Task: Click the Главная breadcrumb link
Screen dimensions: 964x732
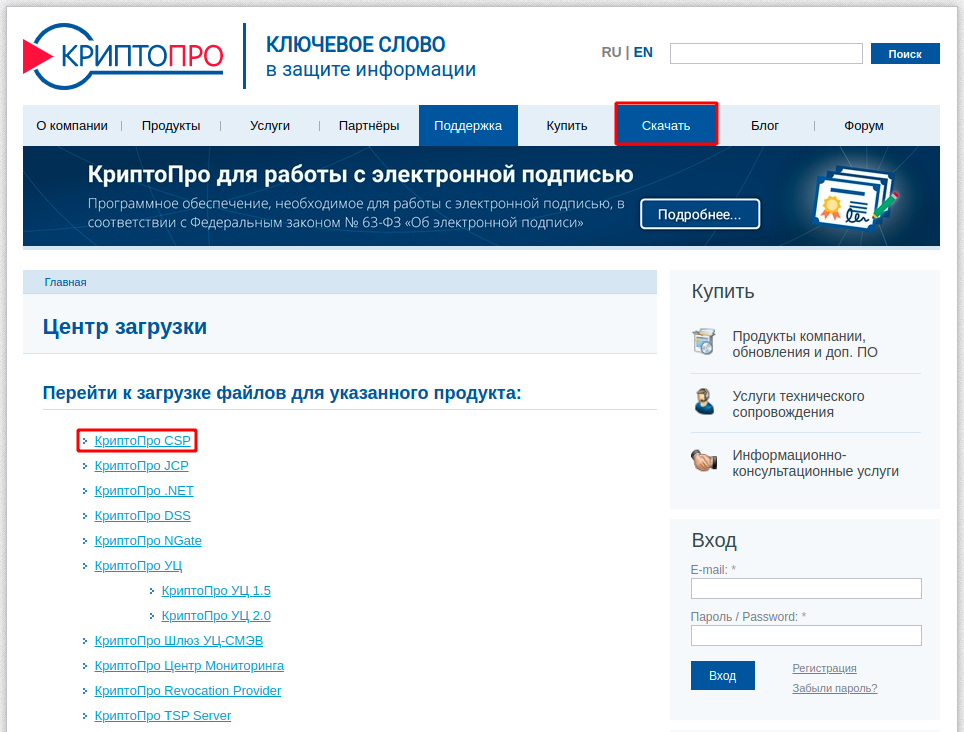Action: click(x=65, y=282)
